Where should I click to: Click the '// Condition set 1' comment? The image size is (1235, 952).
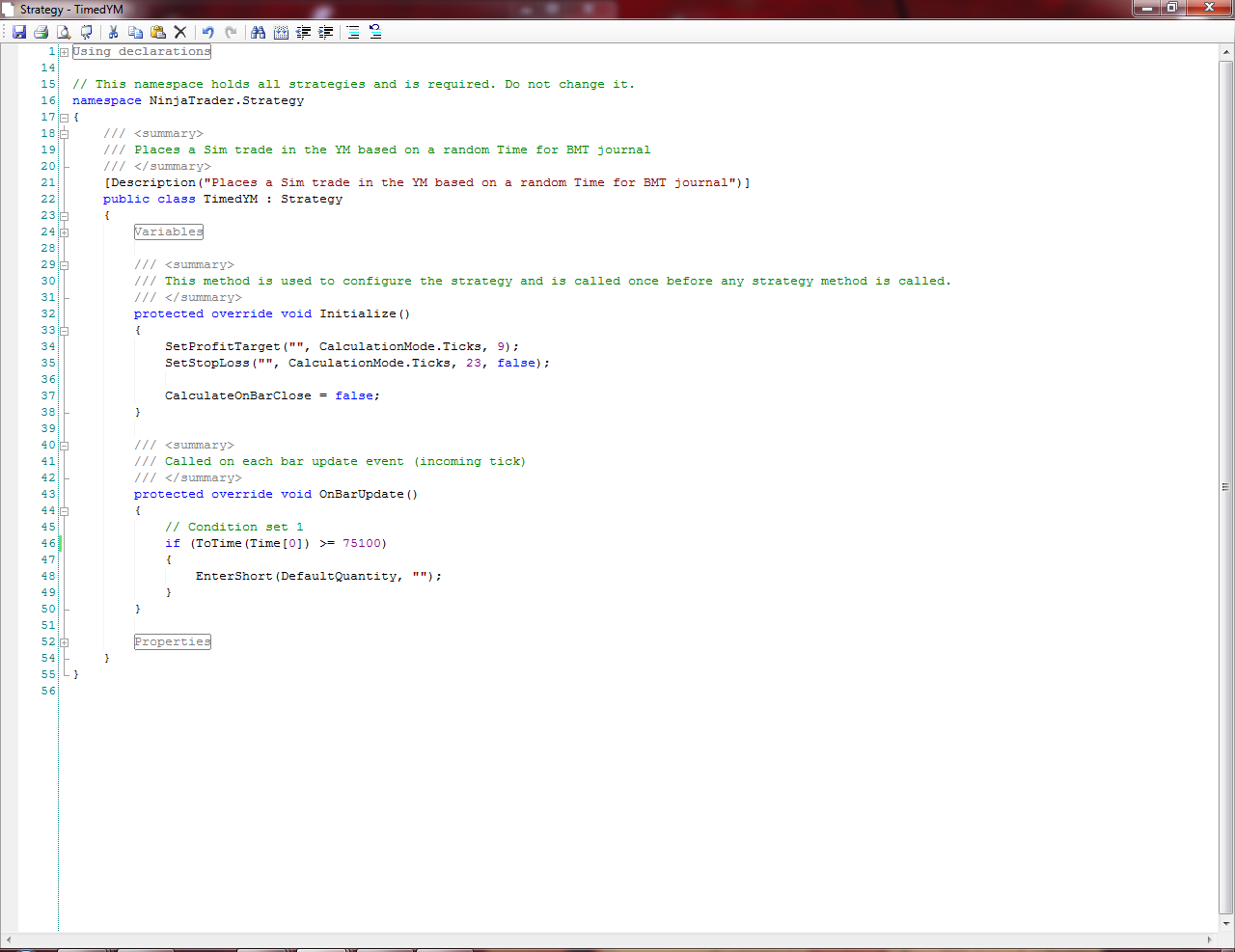234,528
